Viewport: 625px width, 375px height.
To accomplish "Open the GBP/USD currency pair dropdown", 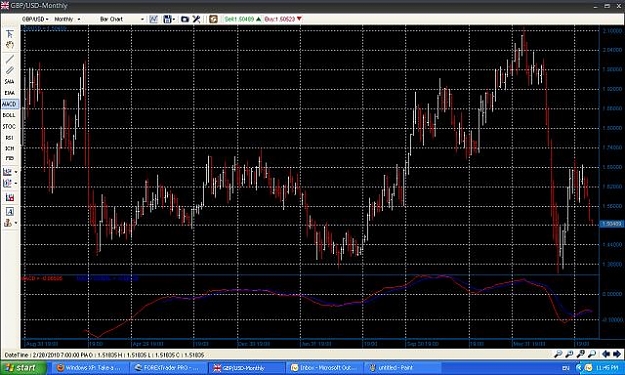I will coord(35,19).
